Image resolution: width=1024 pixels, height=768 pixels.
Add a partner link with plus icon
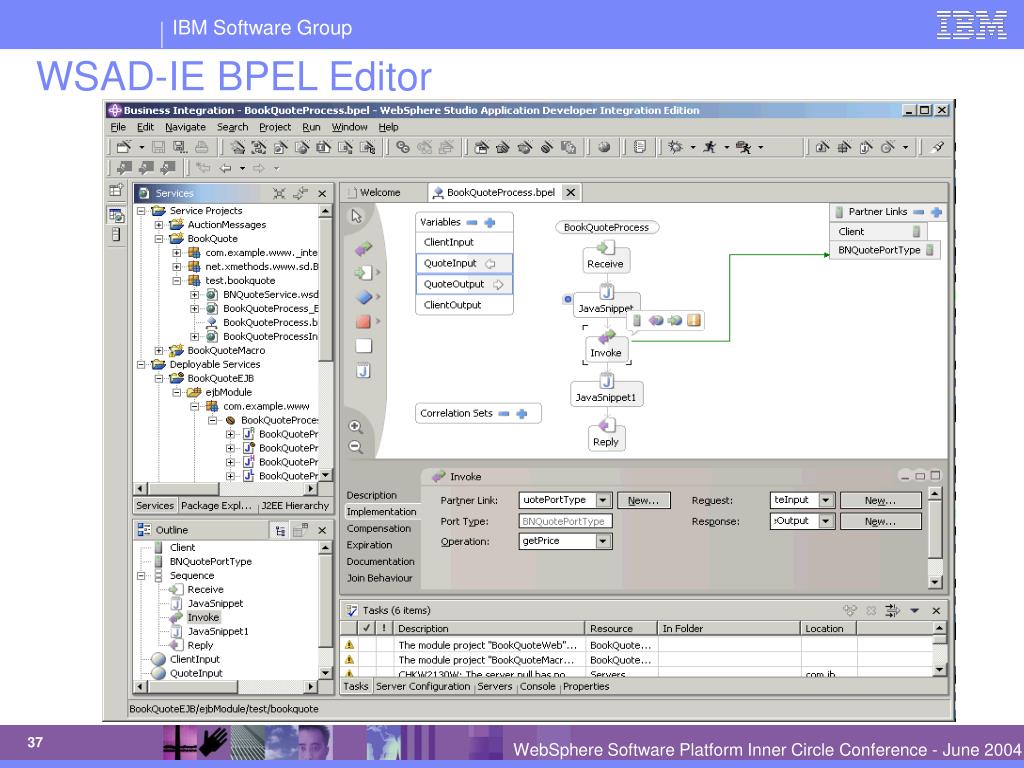click(x=936, y=212)
